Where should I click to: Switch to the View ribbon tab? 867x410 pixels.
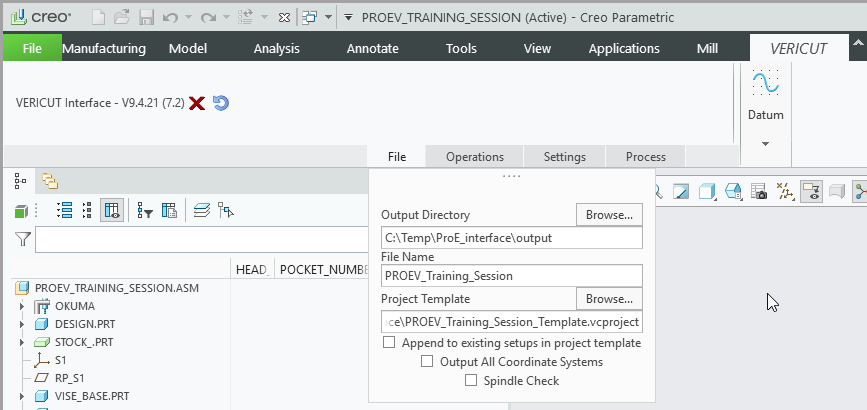537,49
